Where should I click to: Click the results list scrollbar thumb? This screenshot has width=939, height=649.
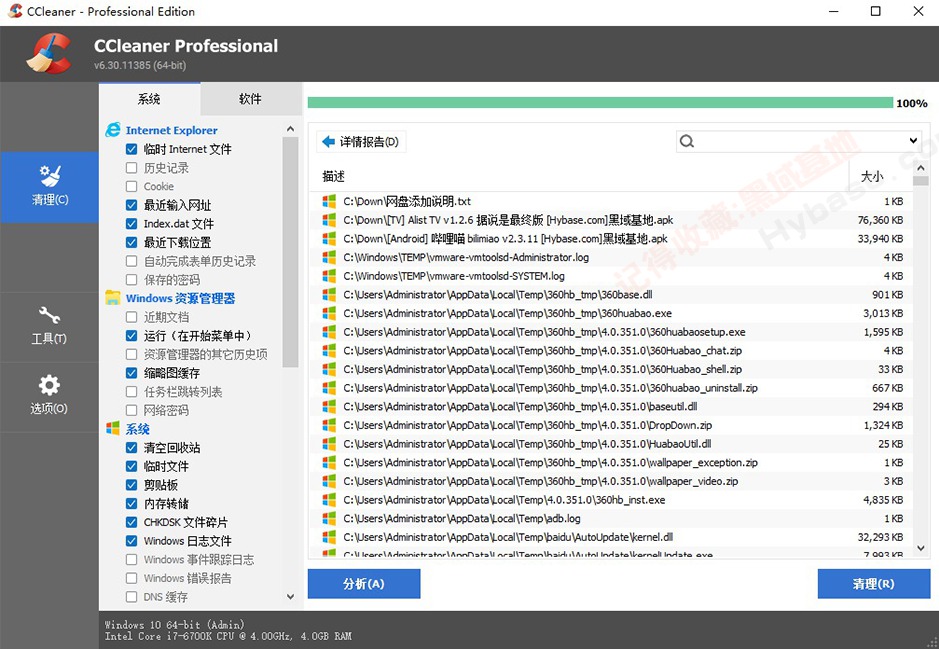tap(921, 180)
